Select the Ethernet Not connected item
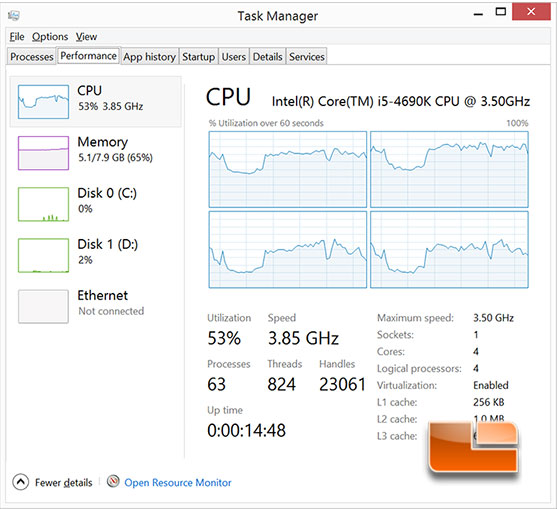 [x=82, y=306]
